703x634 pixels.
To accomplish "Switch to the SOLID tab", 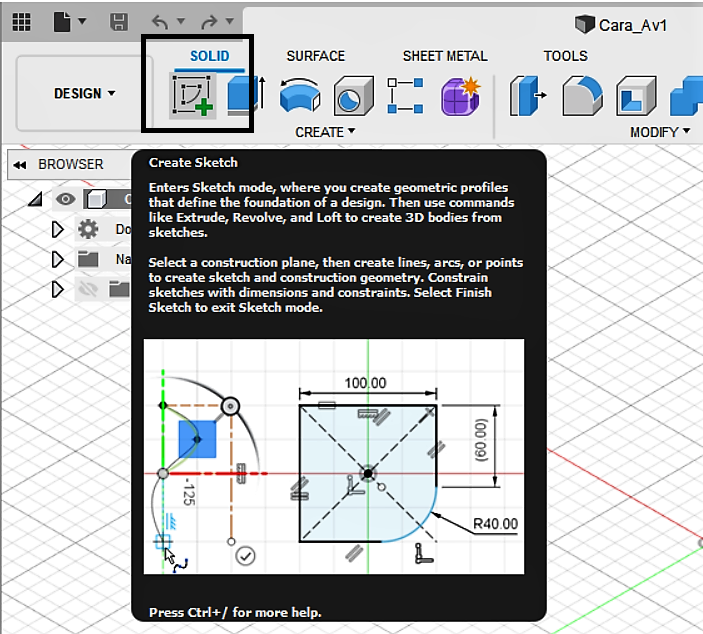I will click(x=209, y=56).
